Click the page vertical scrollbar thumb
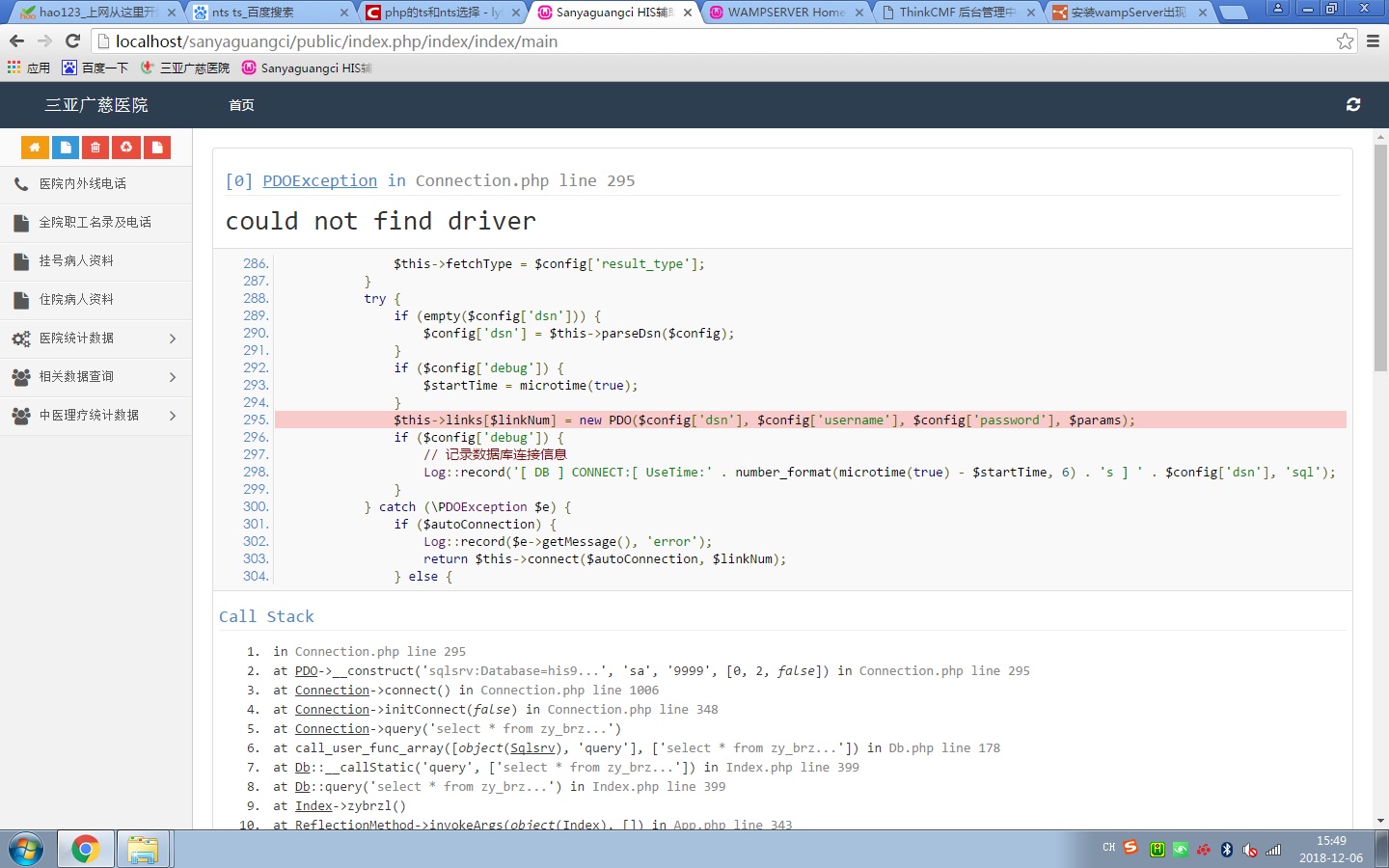The width and height of the screenshot is (1389, 868). (1380, 258)
